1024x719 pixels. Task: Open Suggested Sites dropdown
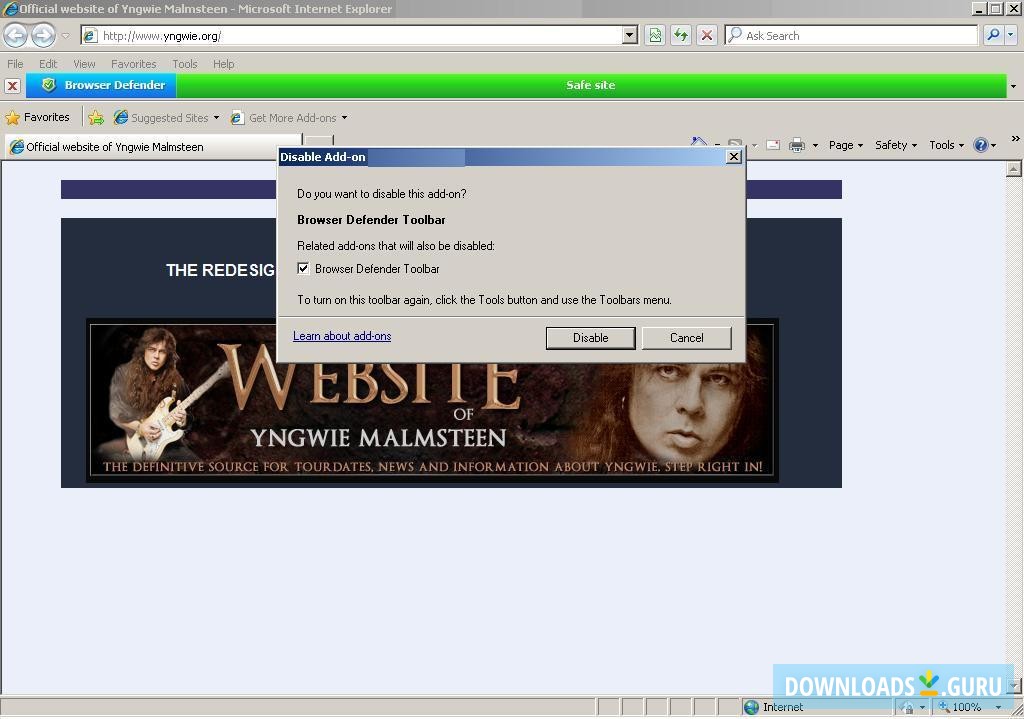point(167,118)
